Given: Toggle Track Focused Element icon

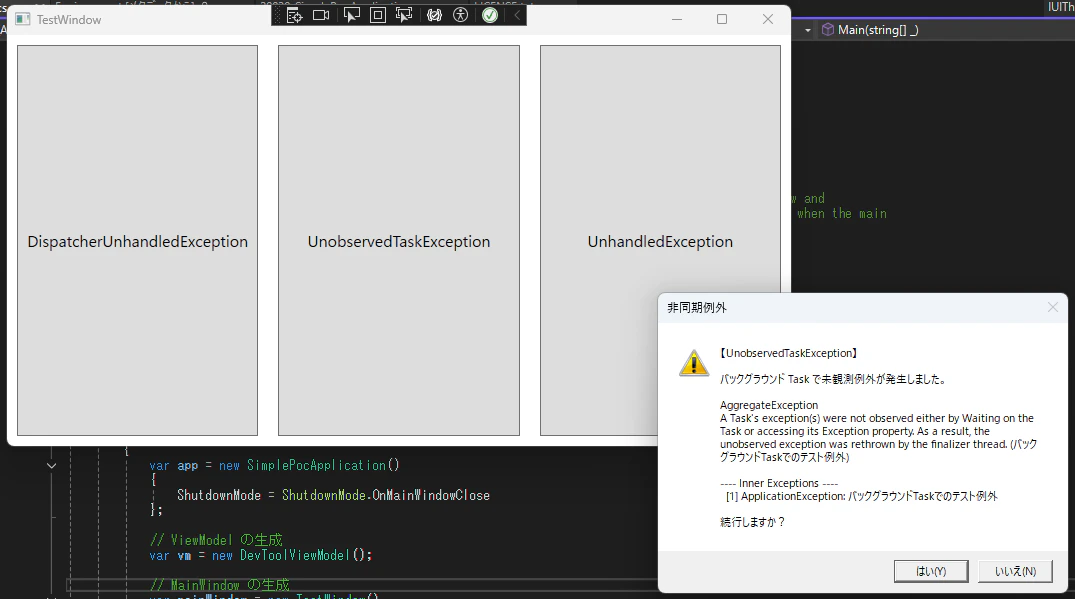Looking at the screenshot, I should 404,15.
